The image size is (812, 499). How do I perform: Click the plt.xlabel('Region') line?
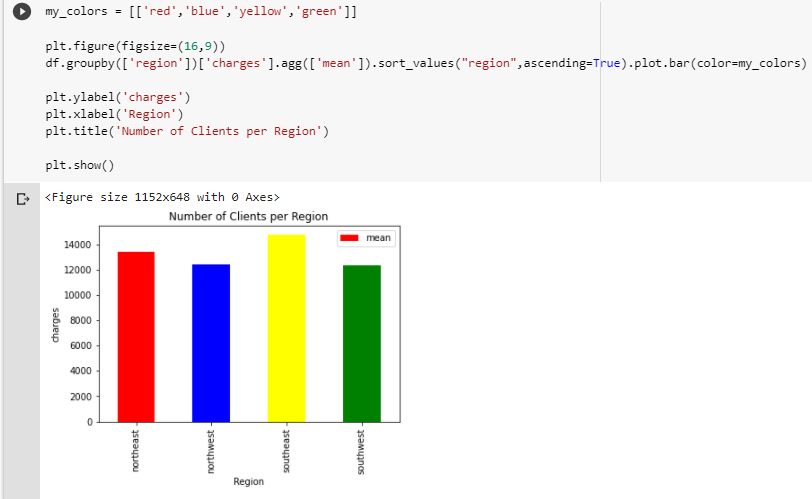(114, 114)
